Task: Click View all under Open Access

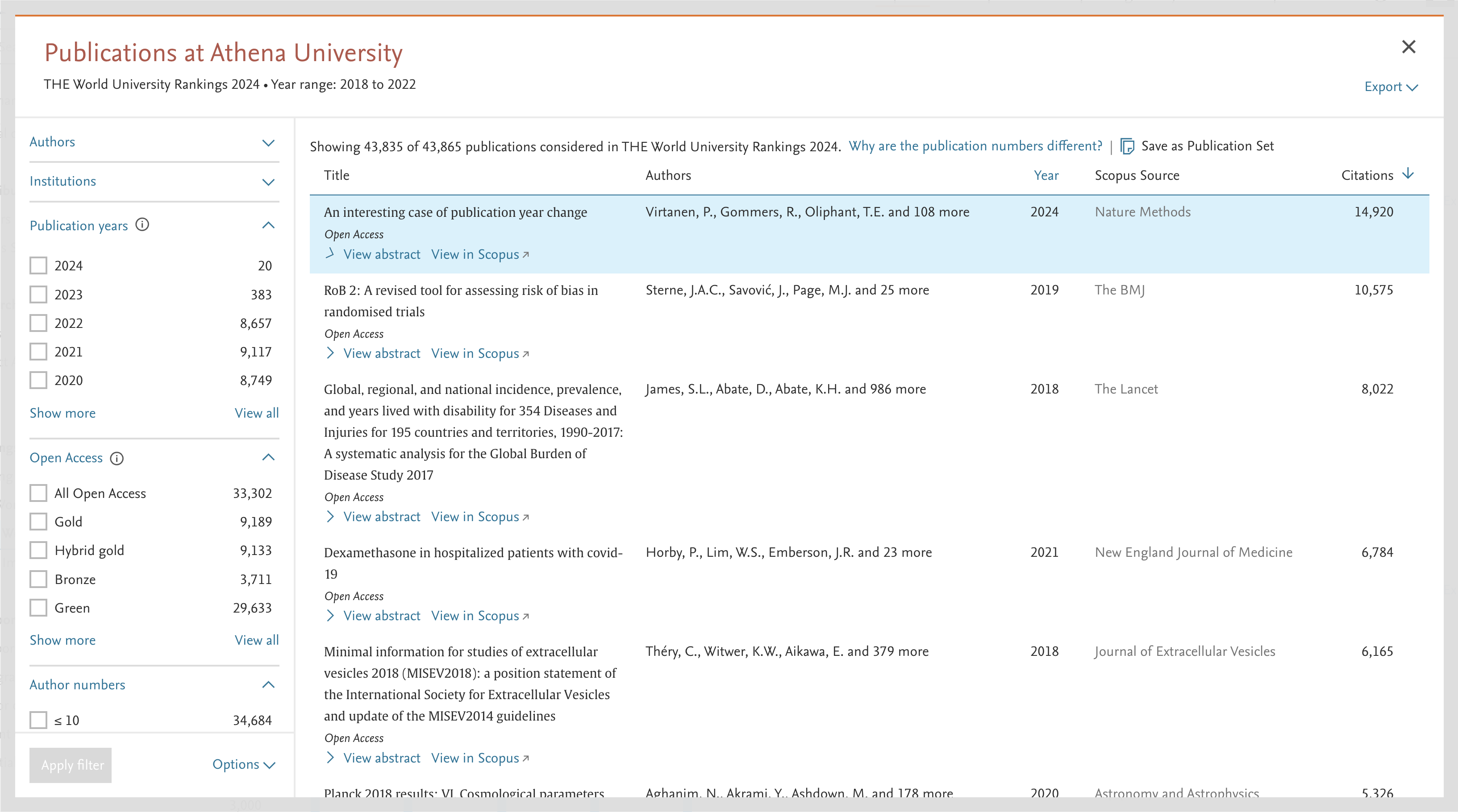Action: [x=256, y=640]
